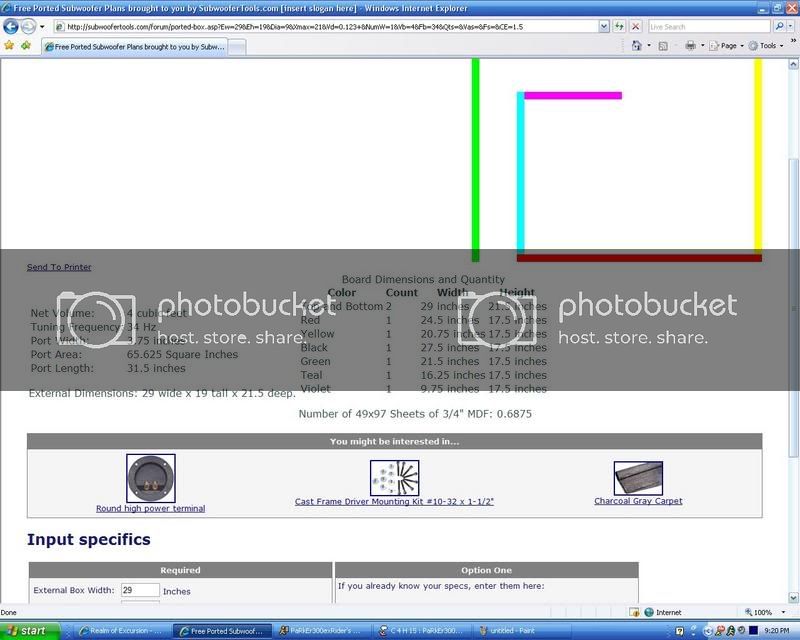The width and height of the screenshot is (800, 640).
Task: Switch to Realm of Excursion taskbar window
Action: click(x=120, y=631)
